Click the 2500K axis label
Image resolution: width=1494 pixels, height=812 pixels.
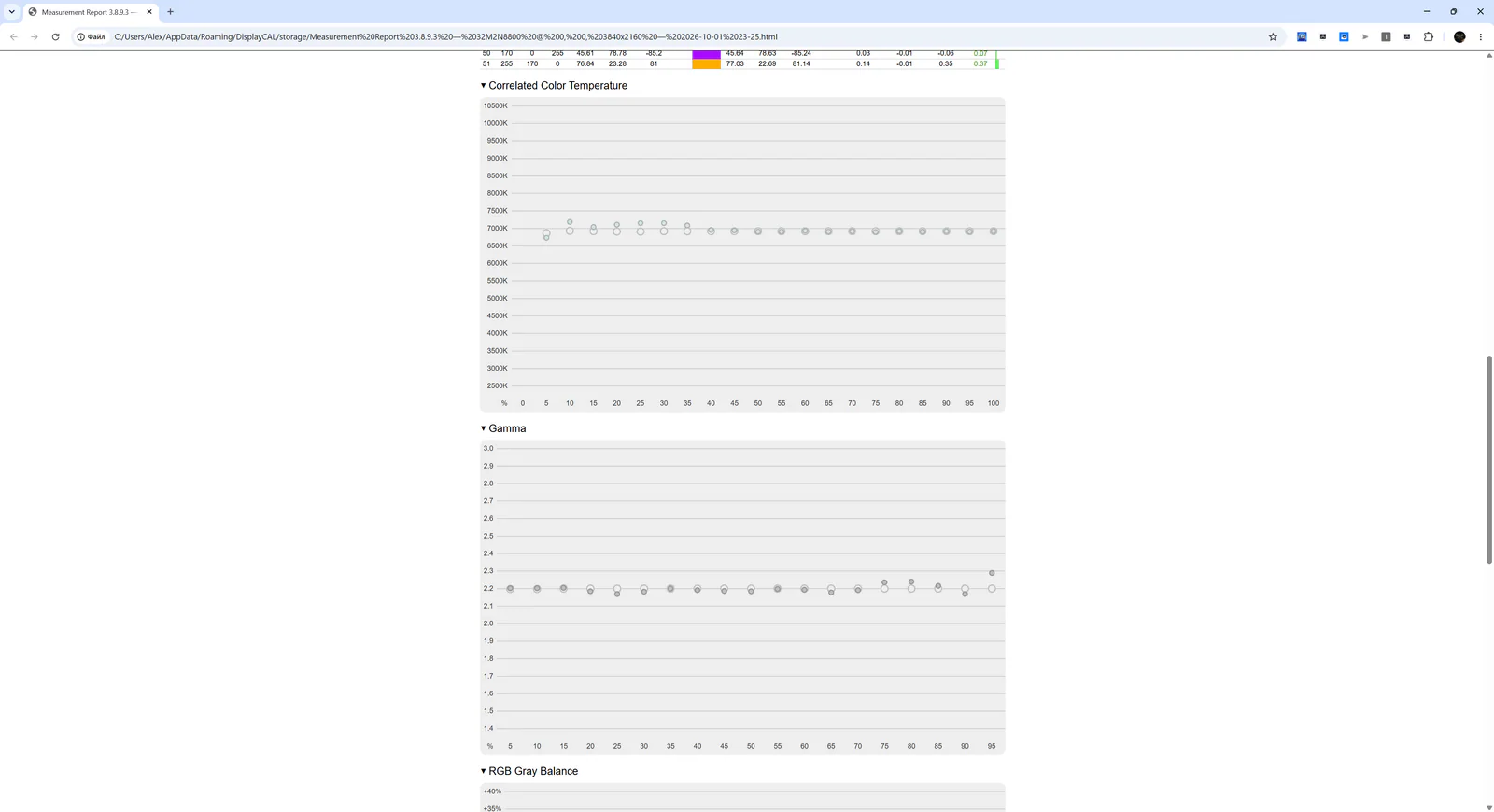498,385
